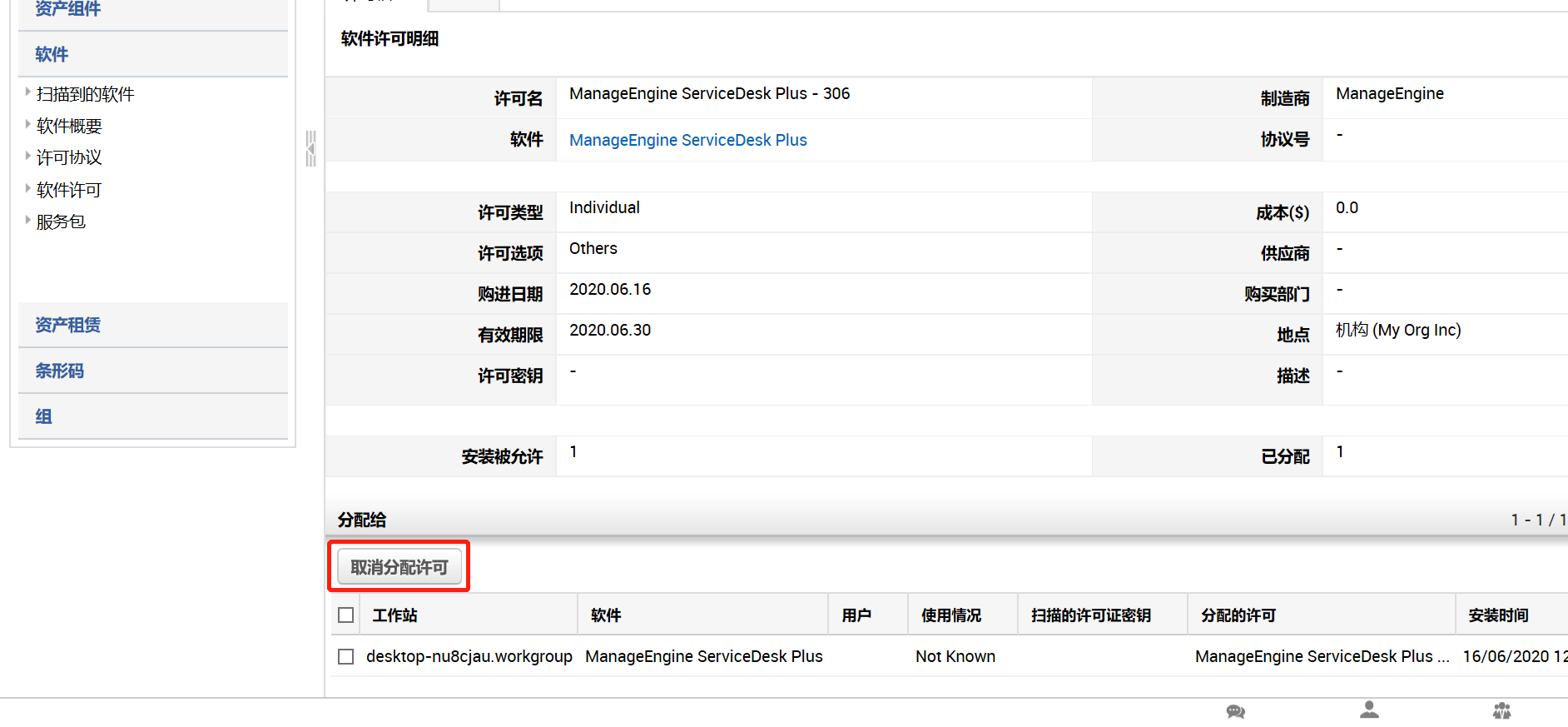Viewport: 1568px width, 727px height.
Task: Tick the select-all checkbox beside 工作站 header
Action: point(346,615)
